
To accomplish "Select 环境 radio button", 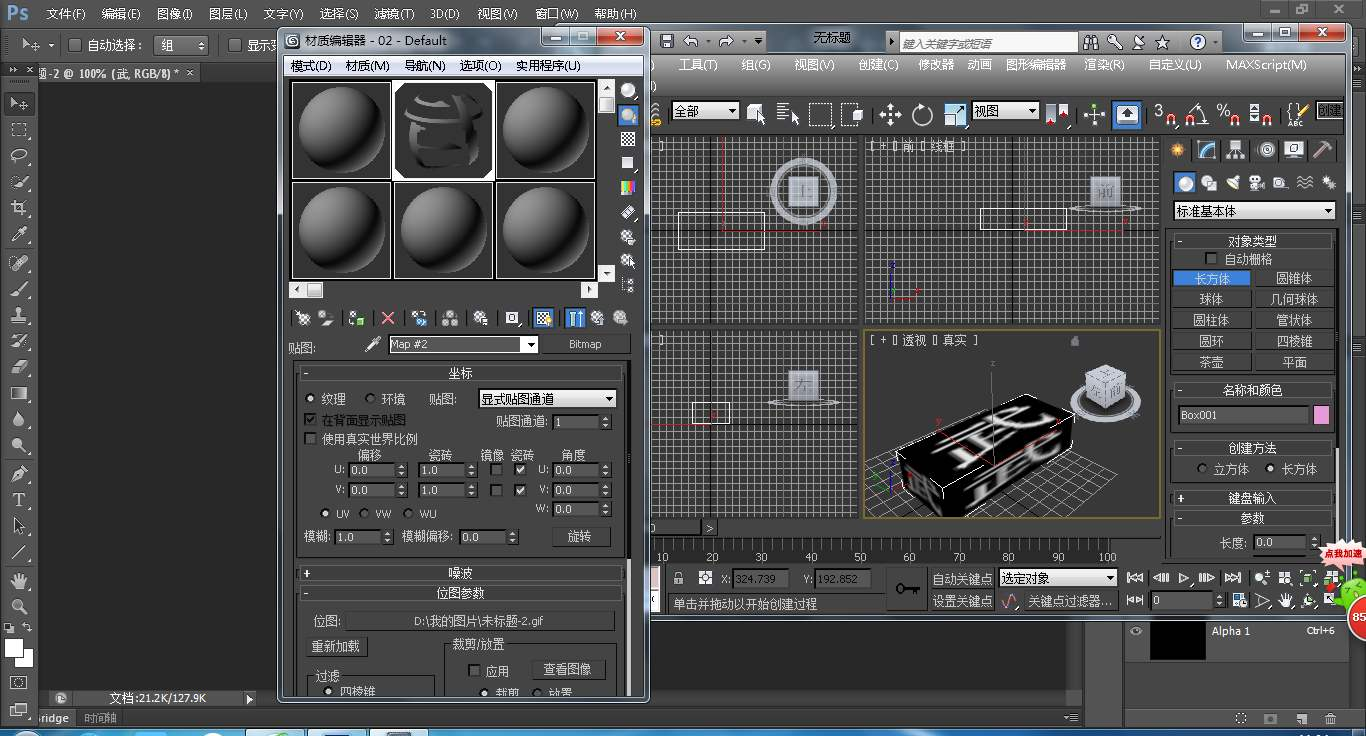I will click(x=370, y=398).
